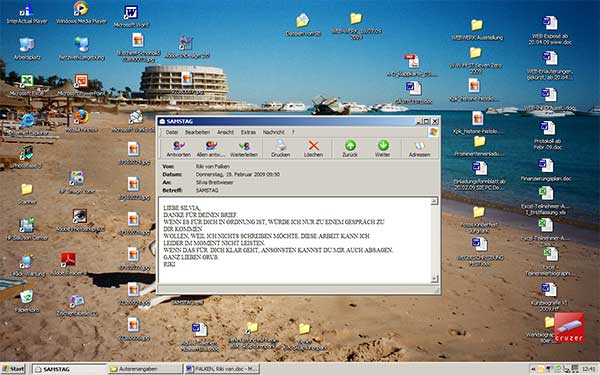
Task: Open the Ansicht menu
Action: 225,132
